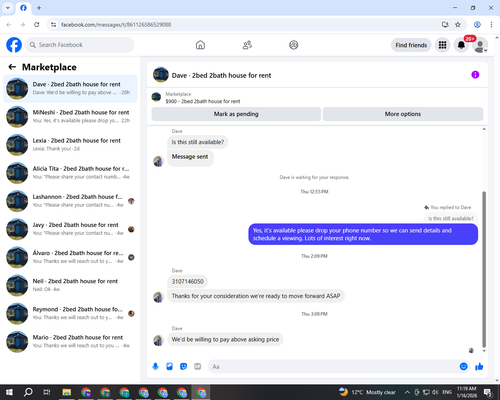Click install app icon in address bar
500x400 pixels.
pyautogui.click(x=445, y=25)
